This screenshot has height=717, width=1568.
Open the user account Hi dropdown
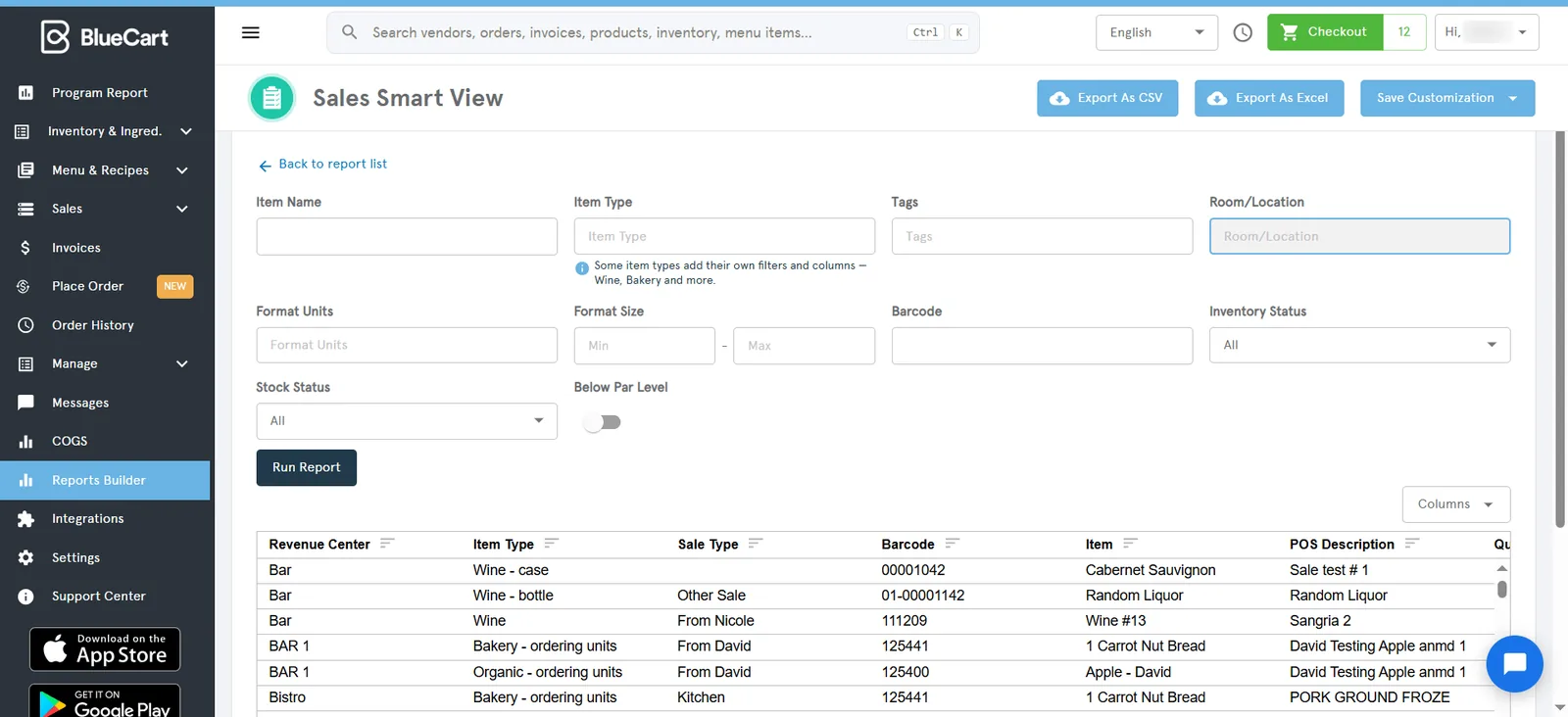[x=1487, y=32]
